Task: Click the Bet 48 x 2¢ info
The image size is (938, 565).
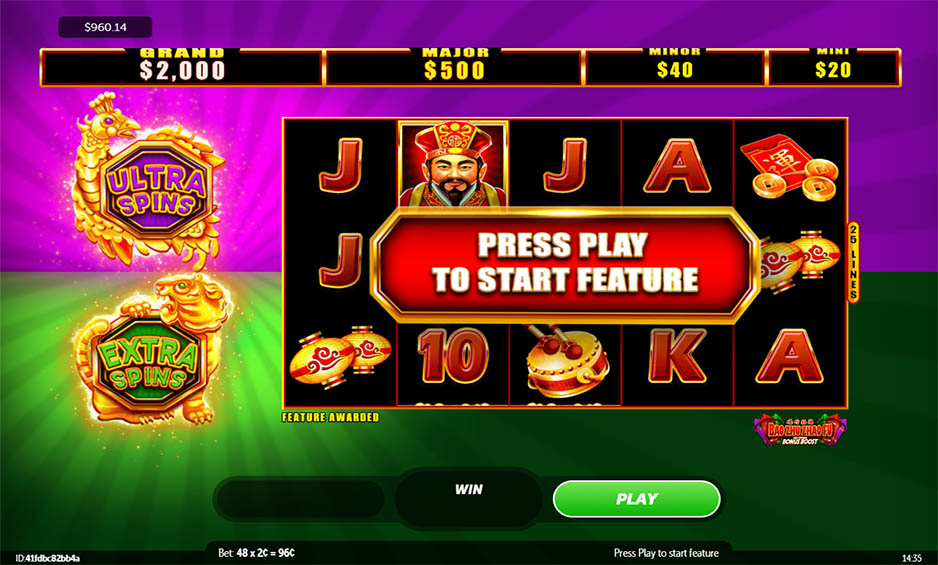Action: point(256,553)
